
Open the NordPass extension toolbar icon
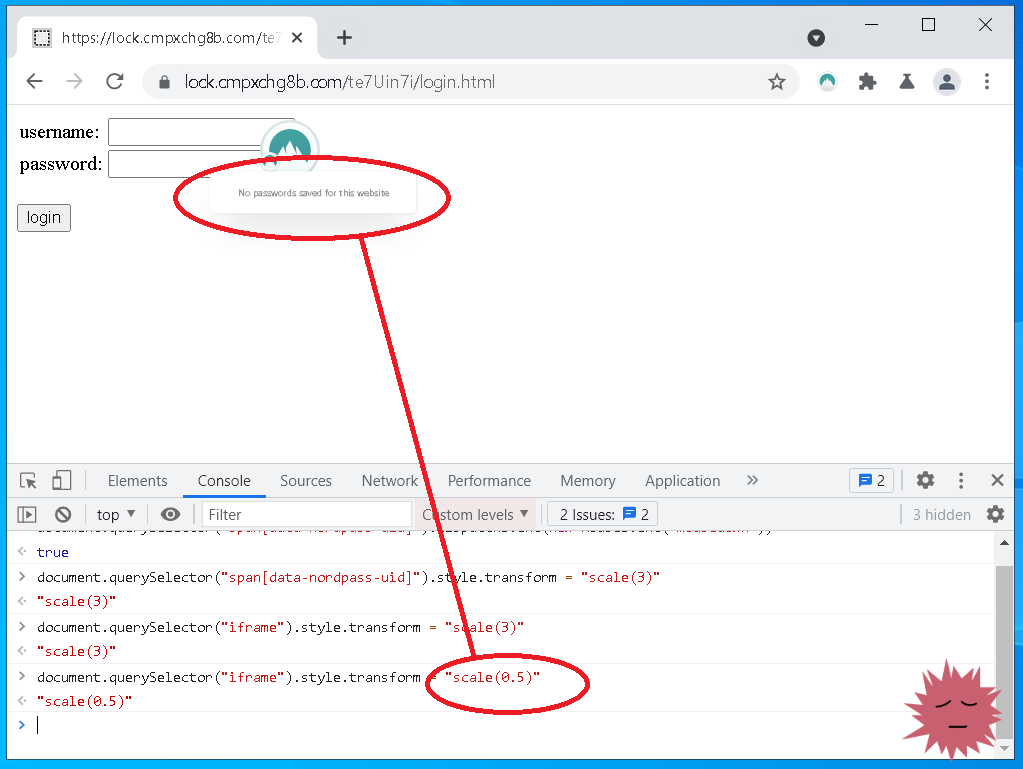[x=827, y=82]
